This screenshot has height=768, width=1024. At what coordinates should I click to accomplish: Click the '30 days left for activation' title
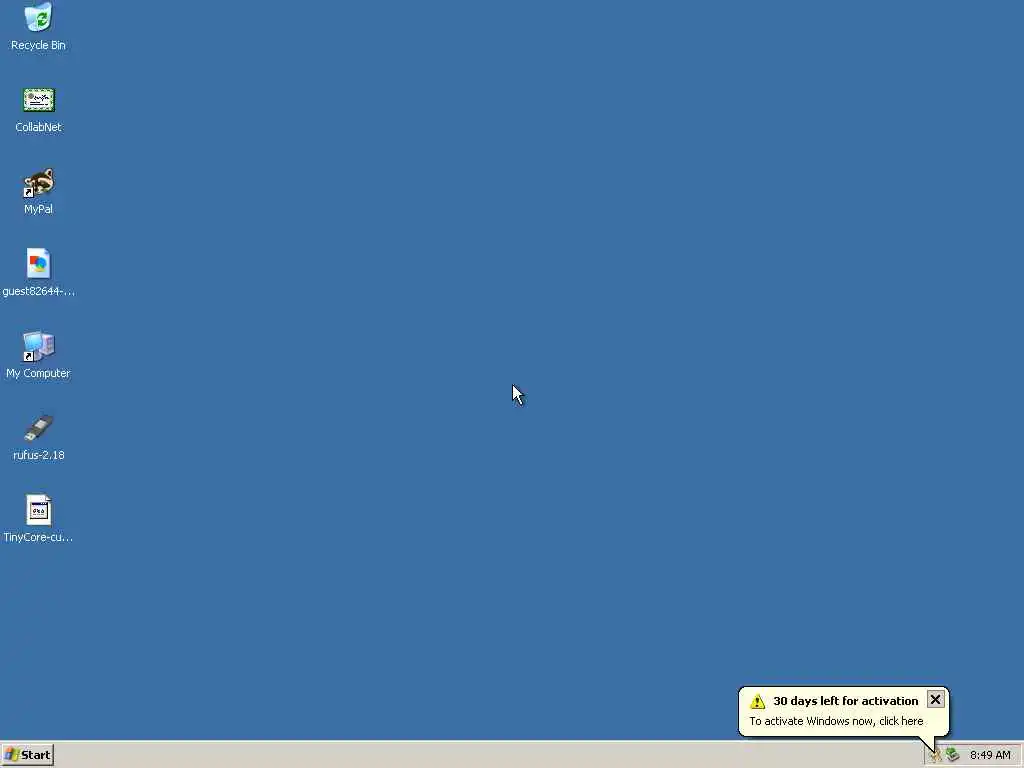tap(846, 701)
